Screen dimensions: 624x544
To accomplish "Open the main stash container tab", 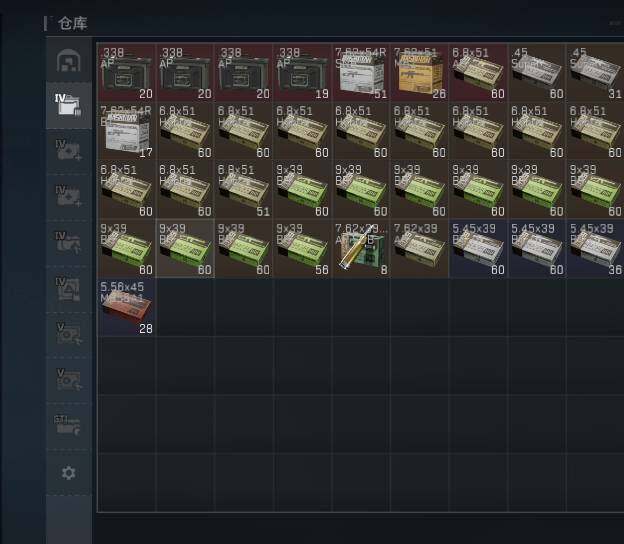I will pyautogui.click(x=69, y=60).
